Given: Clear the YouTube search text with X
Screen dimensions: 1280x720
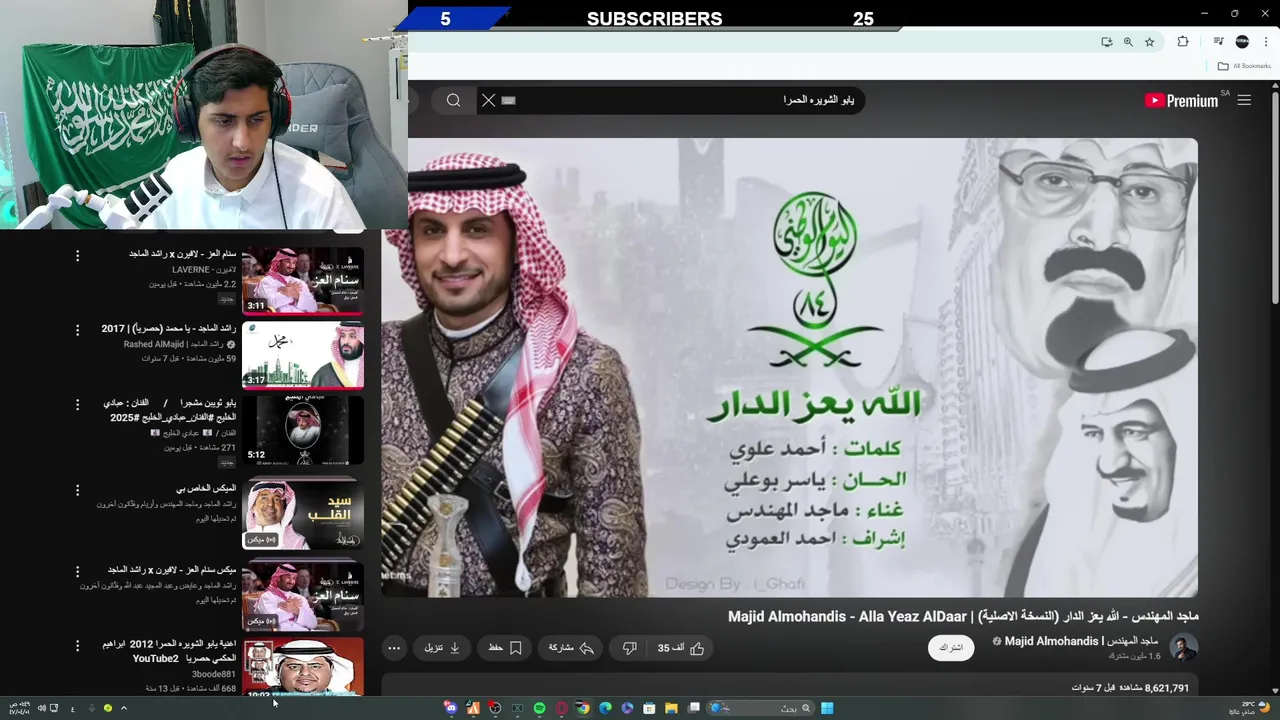Looking at the screenshot, I should [x=488, y=100].
